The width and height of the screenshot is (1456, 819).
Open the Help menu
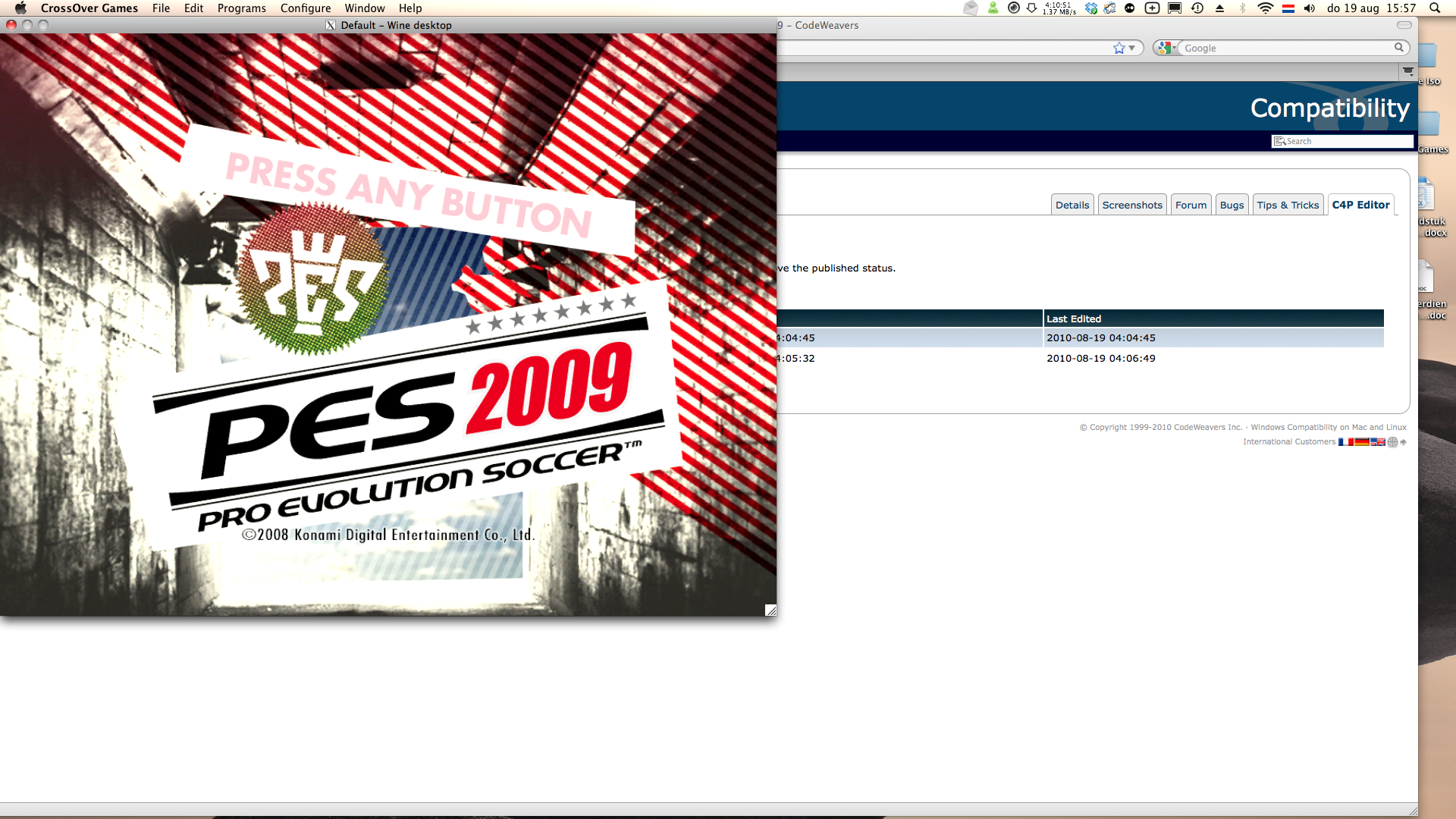click(410, 8)
